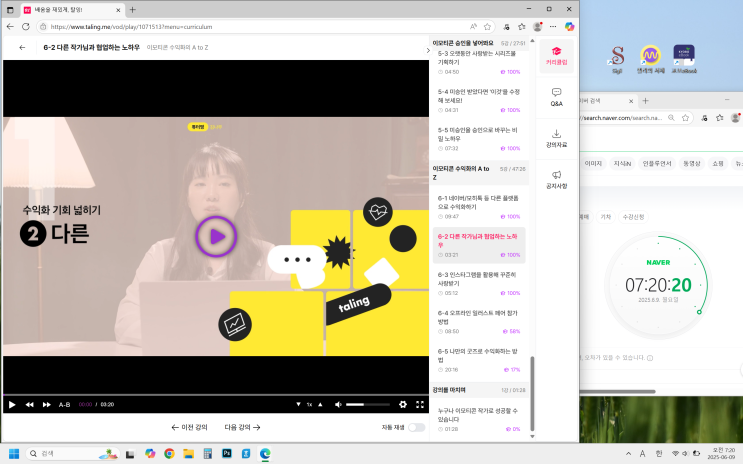The image size is (743, 464).
Task: Go back with the arrow beside lecture title
Action: pyautogui.click(x=22, y=47)
